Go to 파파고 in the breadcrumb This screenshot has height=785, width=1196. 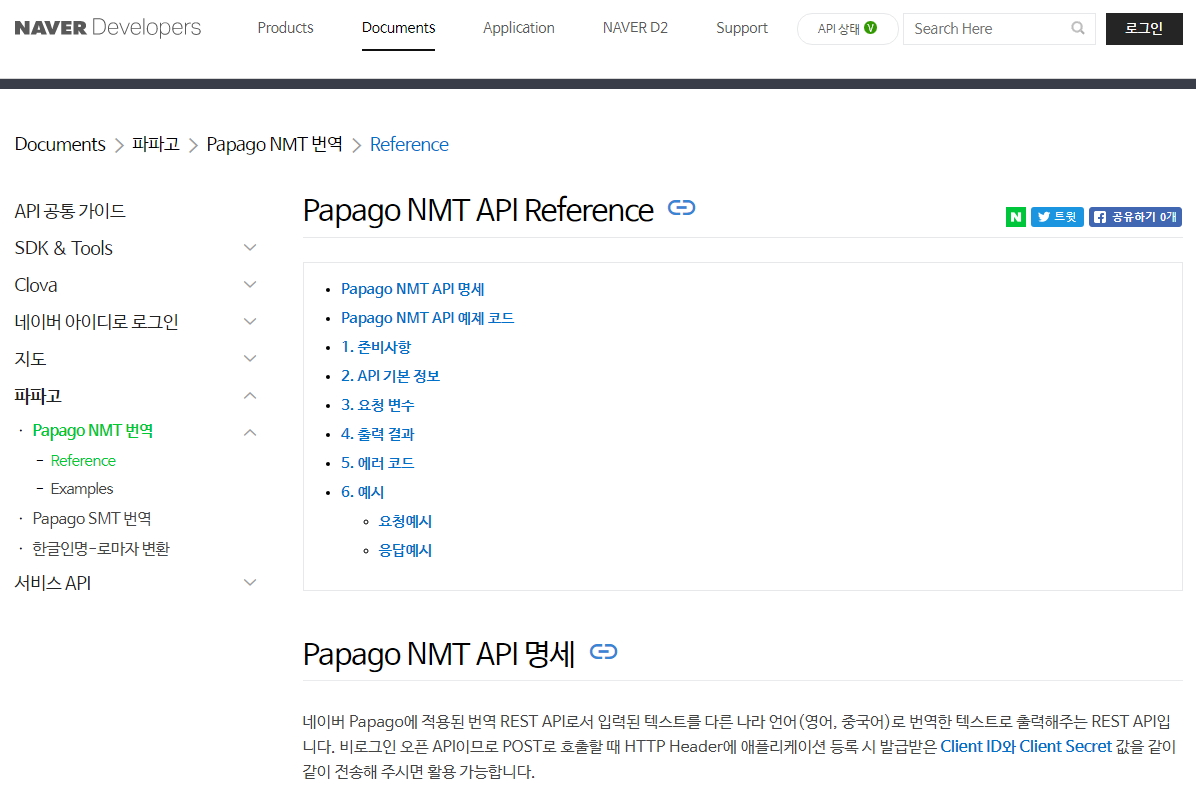[156, 144]
